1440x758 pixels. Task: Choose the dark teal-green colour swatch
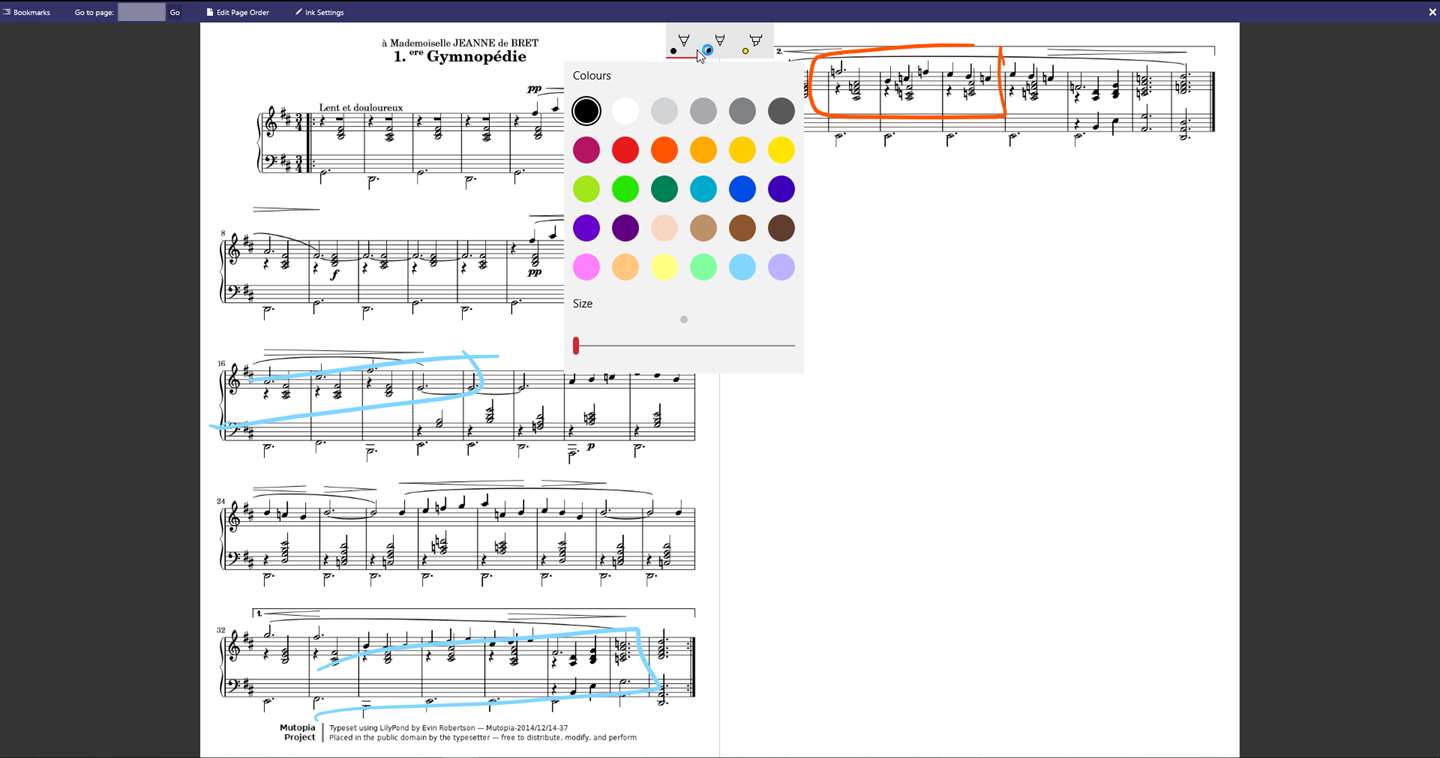(665, 189)
